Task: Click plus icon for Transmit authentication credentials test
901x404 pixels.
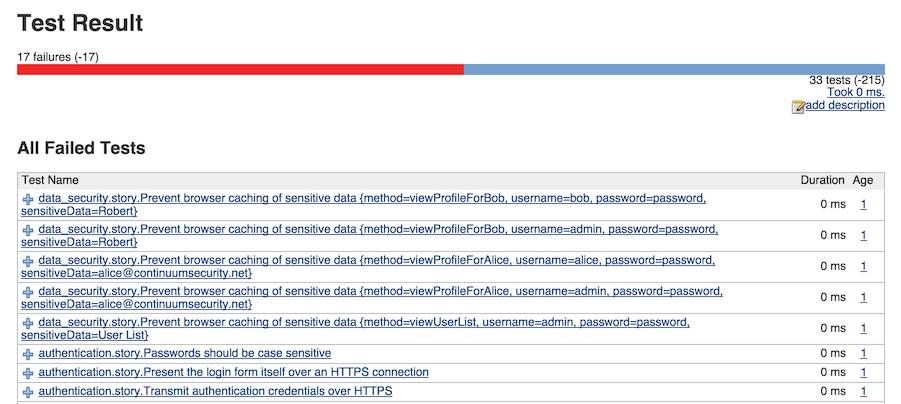Action: pyautogui.click(x=28, y=393)
